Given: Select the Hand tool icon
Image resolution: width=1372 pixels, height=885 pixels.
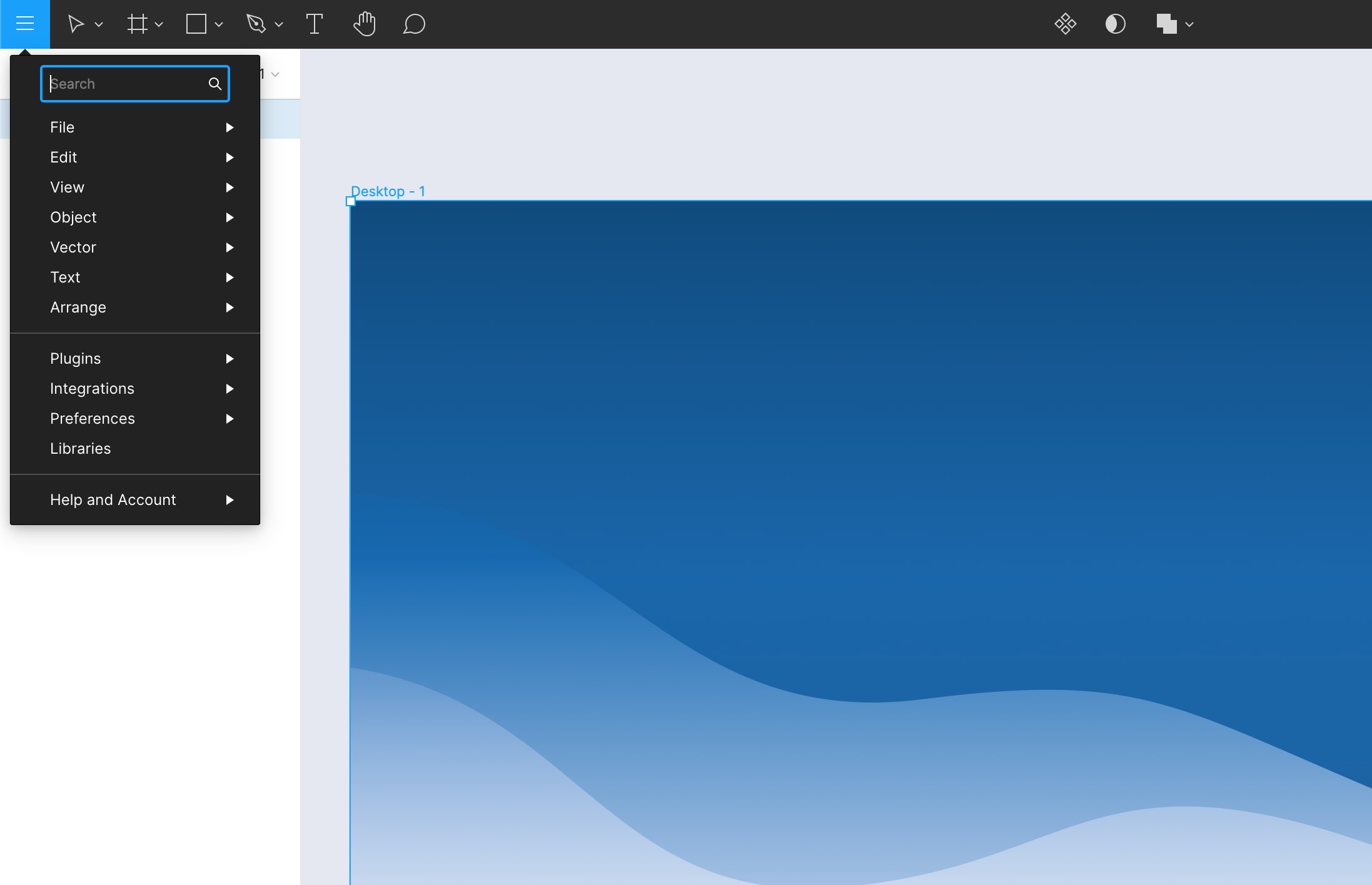Looking at the screenshot, I should tap(365, 24).
